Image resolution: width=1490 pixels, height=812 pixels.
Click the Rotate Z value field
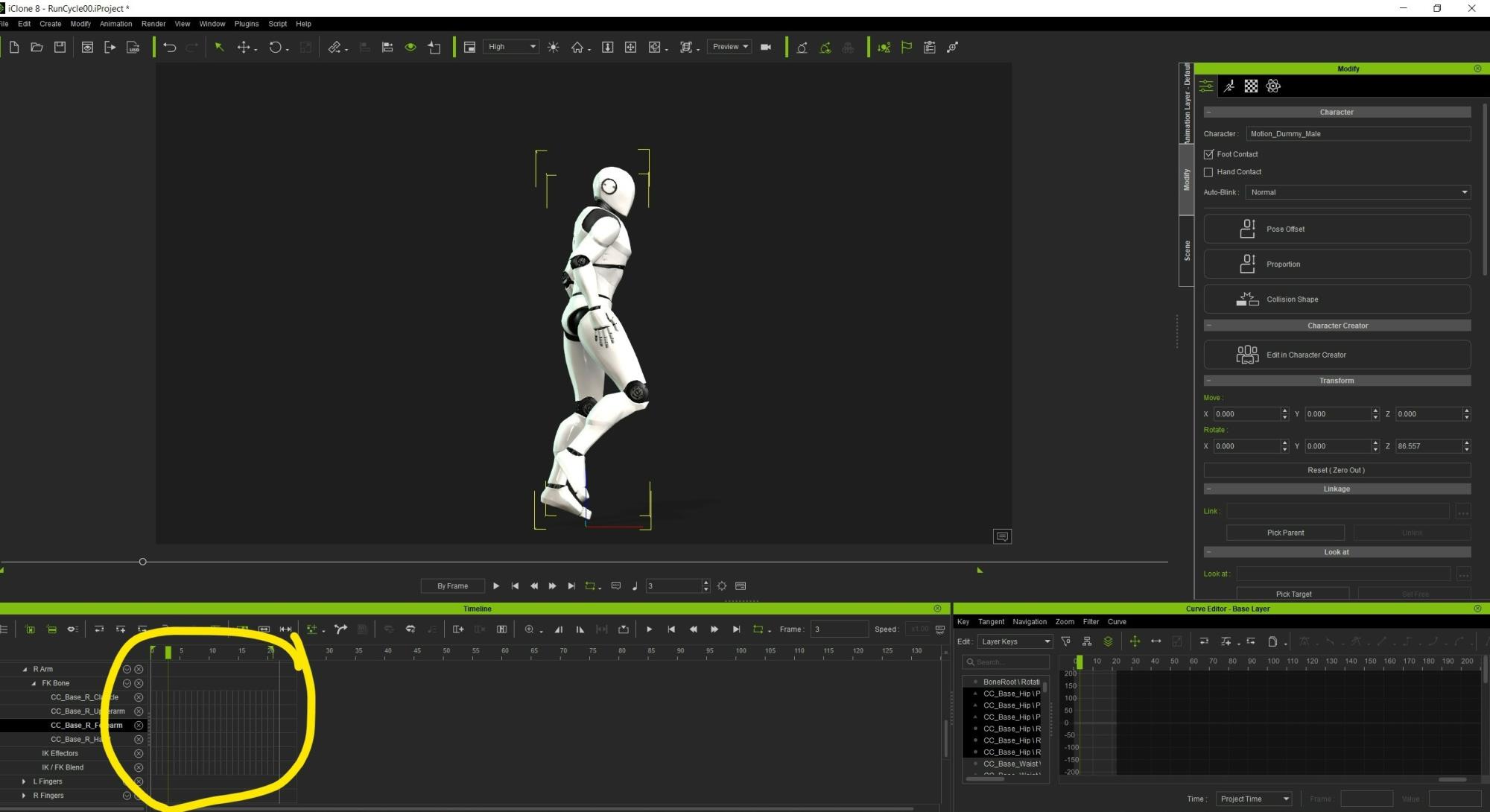click(x=1429, y=446)
